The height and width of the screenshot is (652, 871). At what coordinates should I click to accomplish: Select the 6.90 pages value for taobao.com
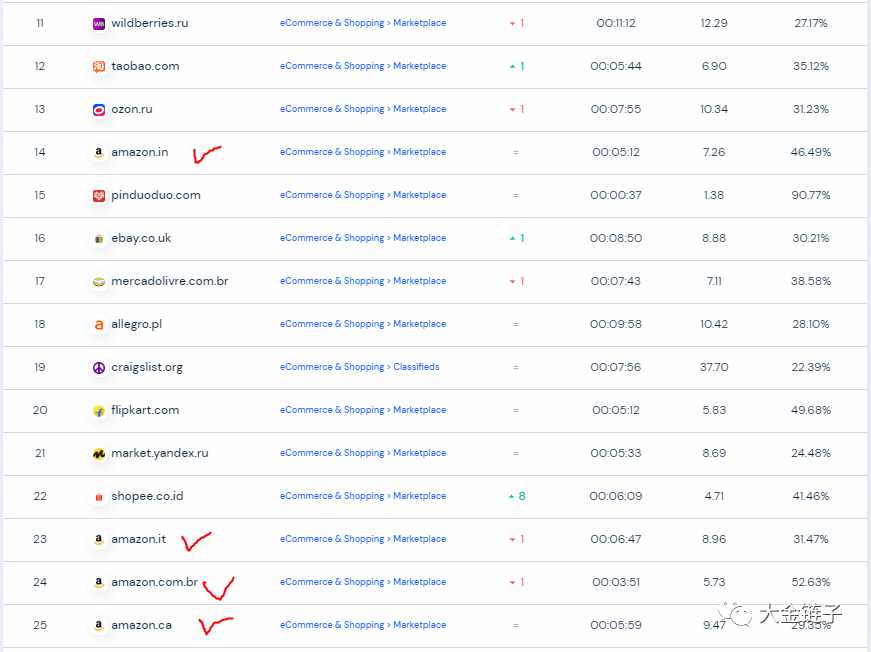714,66
